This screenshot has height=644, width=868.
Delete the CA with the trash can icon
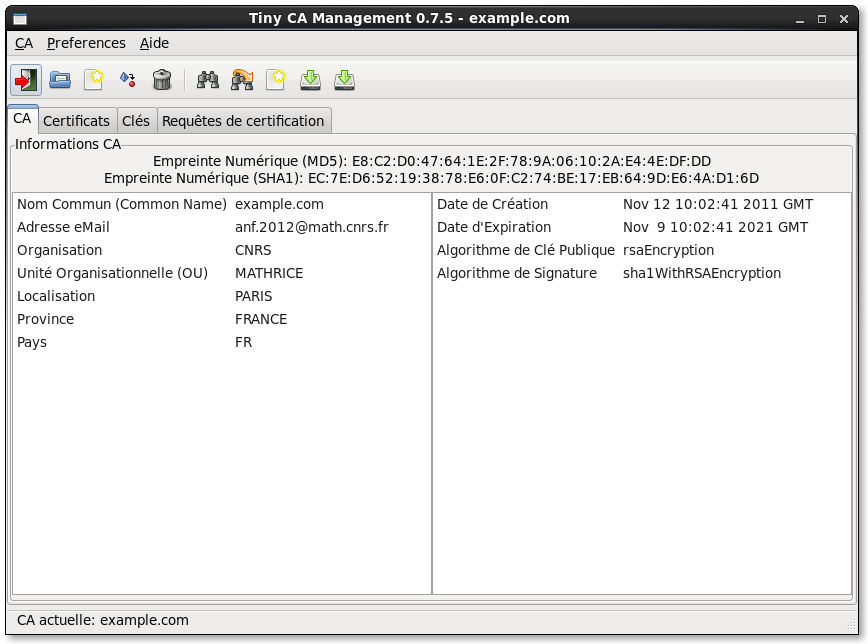click(x=162, y=80)
